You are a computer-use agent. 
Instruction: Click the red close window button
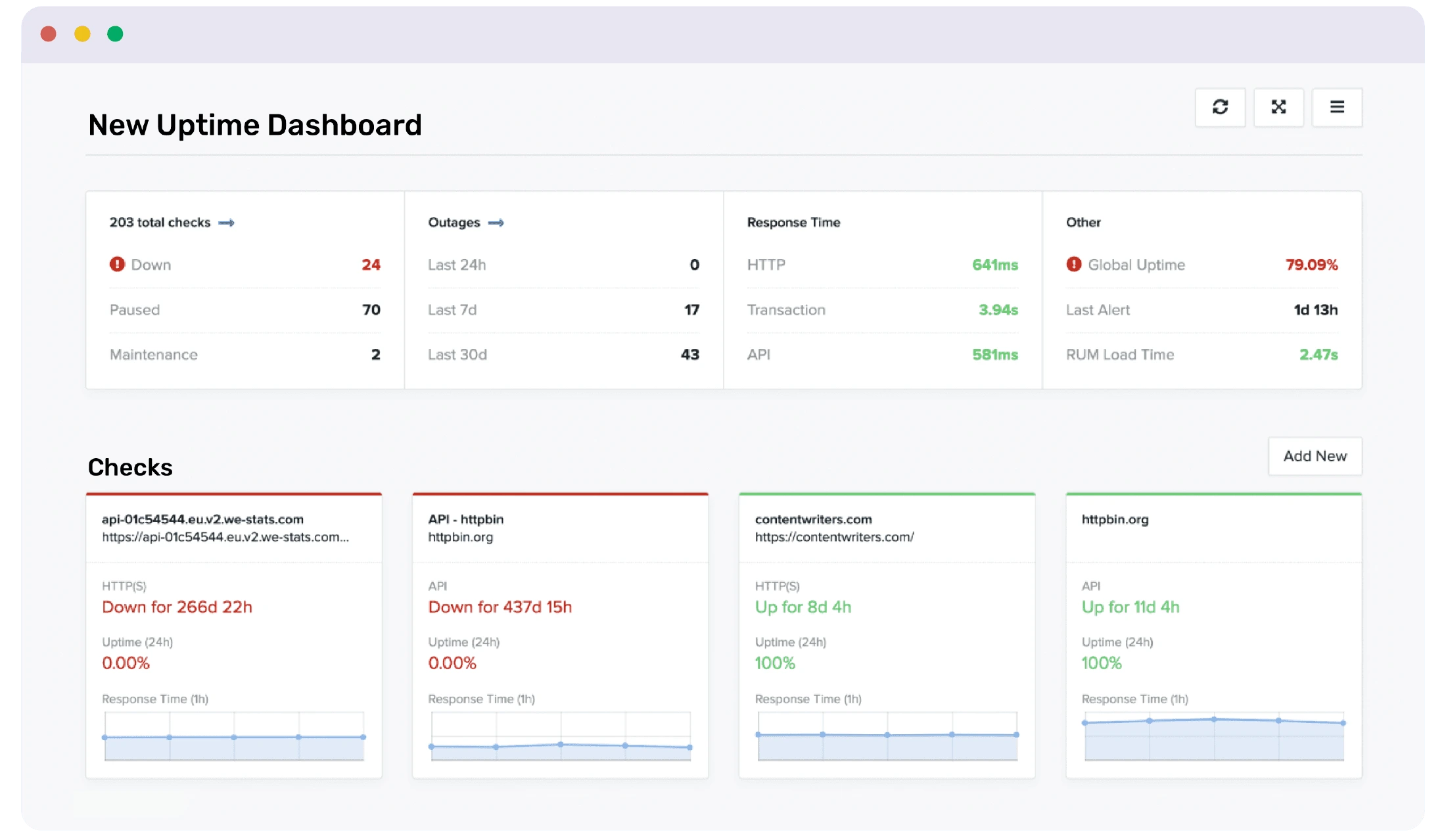(49, 34)
